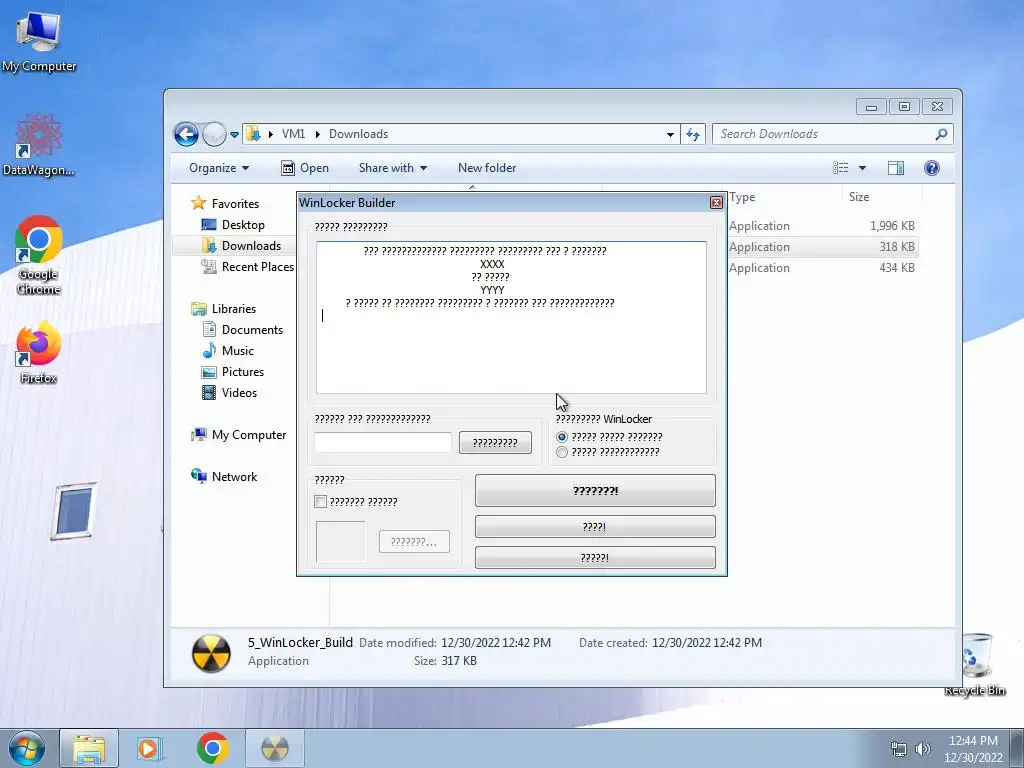Open File Explorer from taskbar
1024x768 pixels.
[89, 748]
